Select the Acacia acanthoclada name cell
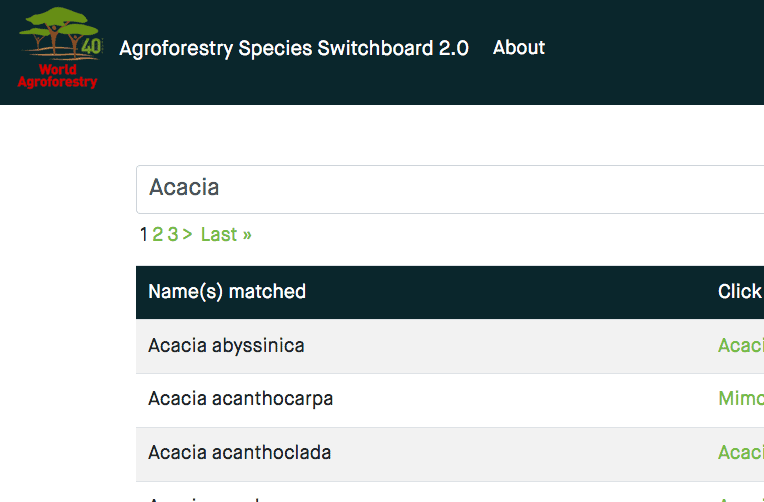The height and width of the screenshot is (502, 764). (239, 453)
